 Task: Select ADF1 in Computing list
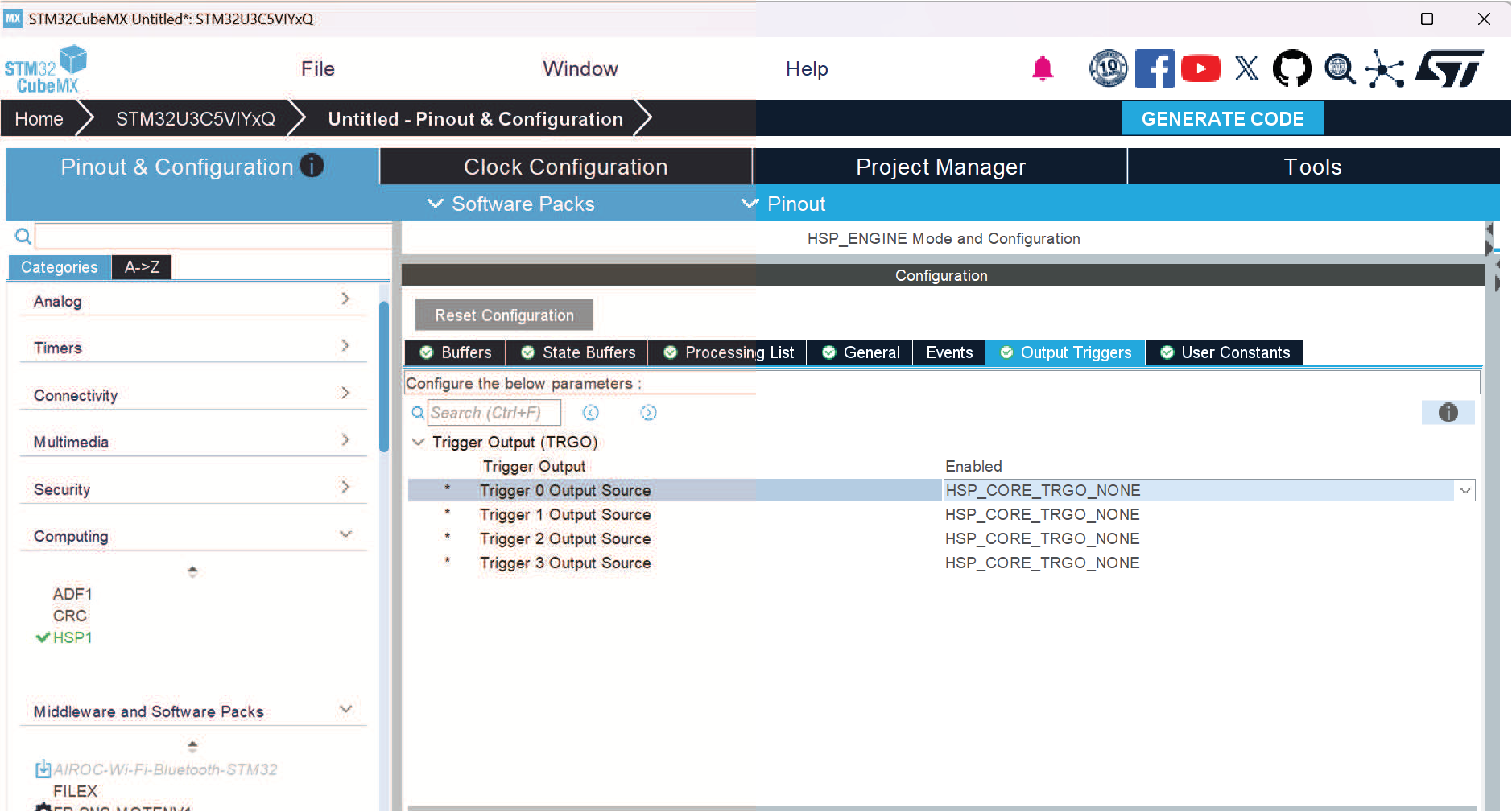tap(72, 594)
